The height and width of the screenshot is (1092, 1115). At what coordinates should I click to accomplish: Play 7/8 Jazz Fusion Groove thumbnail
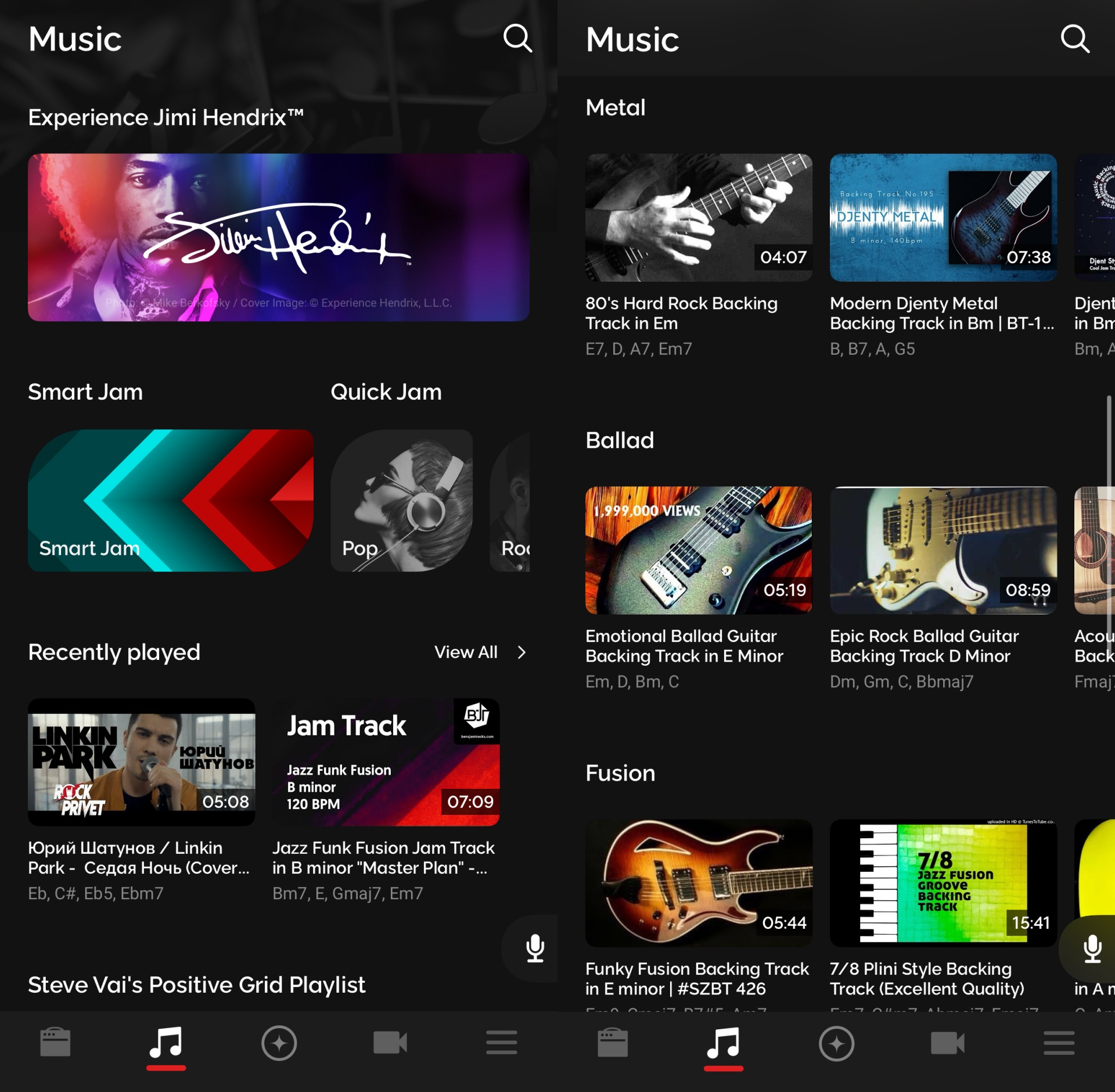(x=943, y=883)
